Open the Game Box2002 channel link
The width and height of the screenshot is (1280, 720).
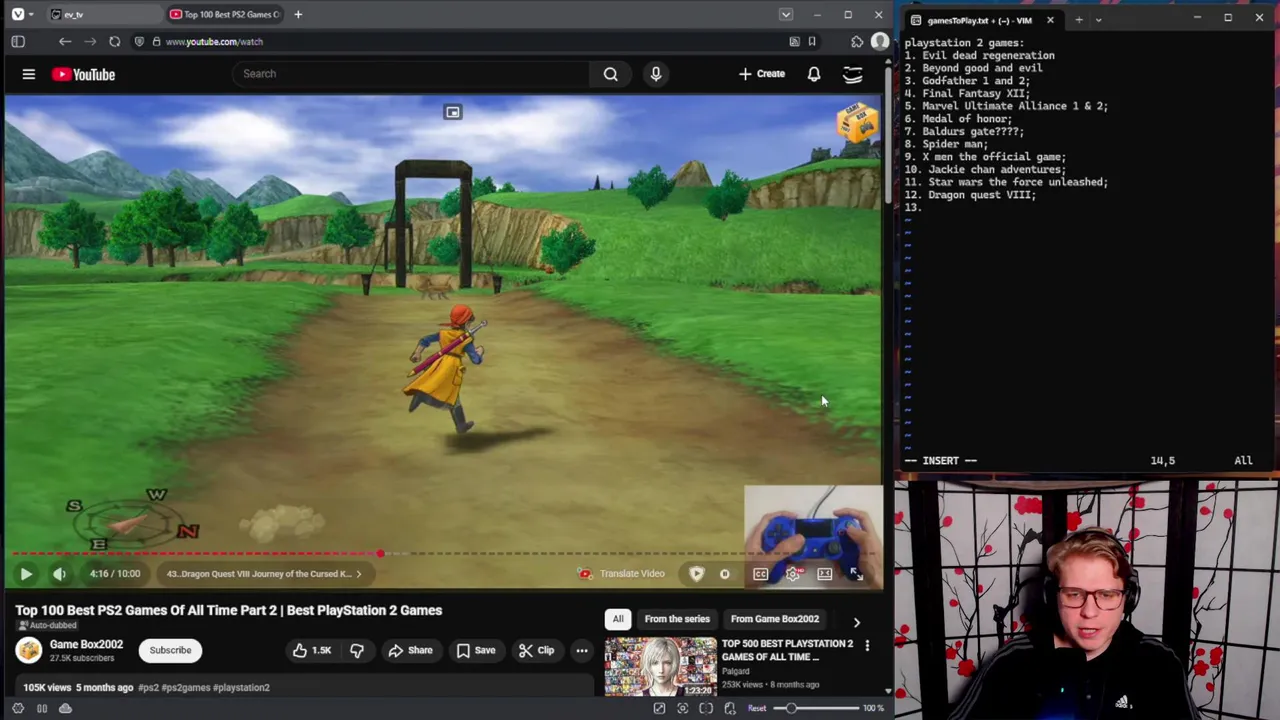pos(86,644)
